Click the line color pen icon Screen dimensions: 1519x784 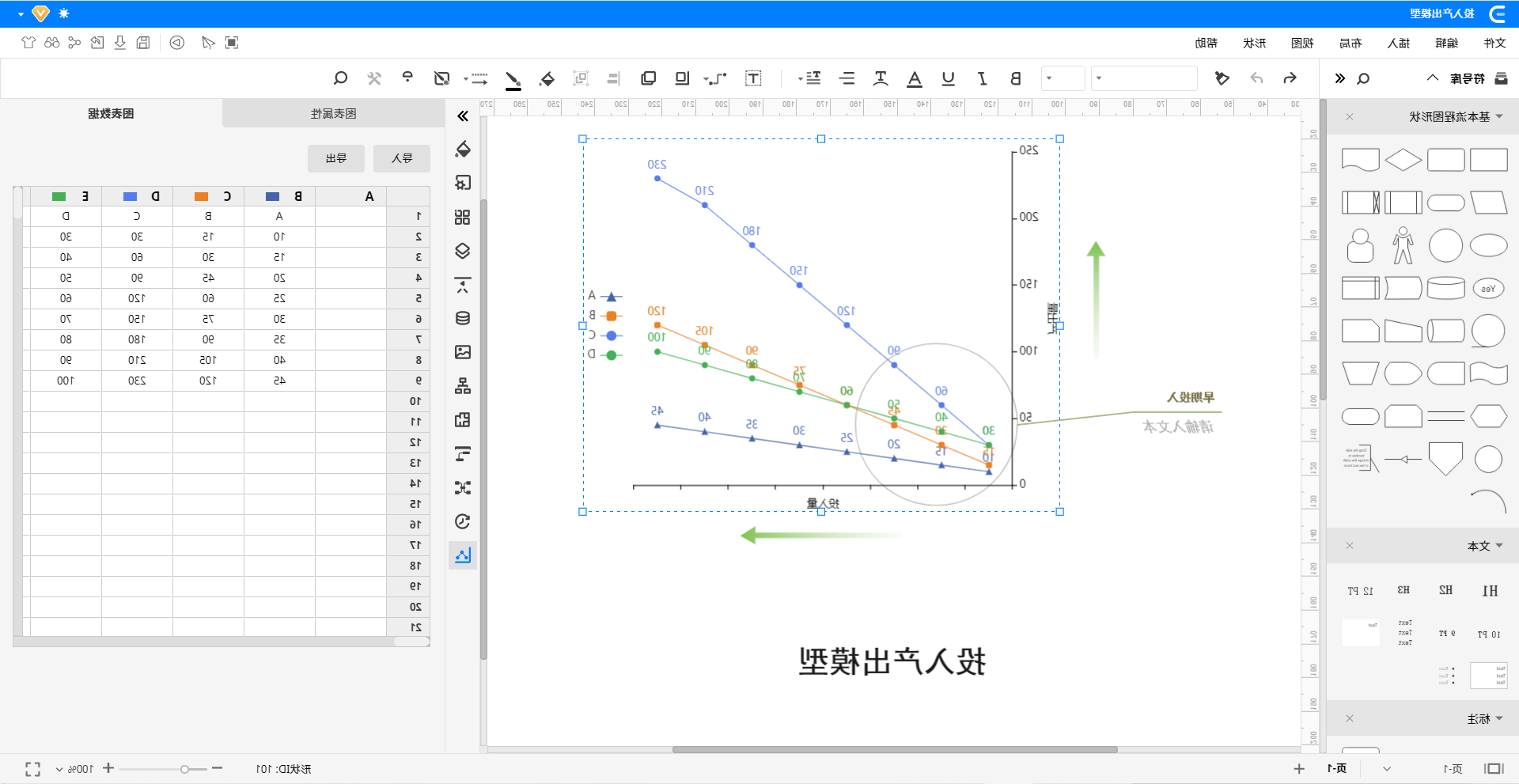(x=513, y=79)
